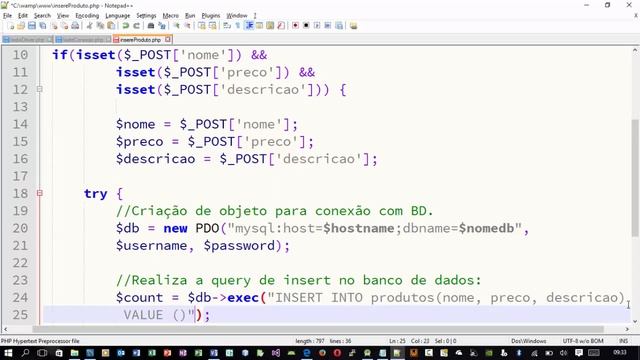Click the Open file toolbar icon
The height and width of the screenshot is (360, 640).
(x=21, y=26)
